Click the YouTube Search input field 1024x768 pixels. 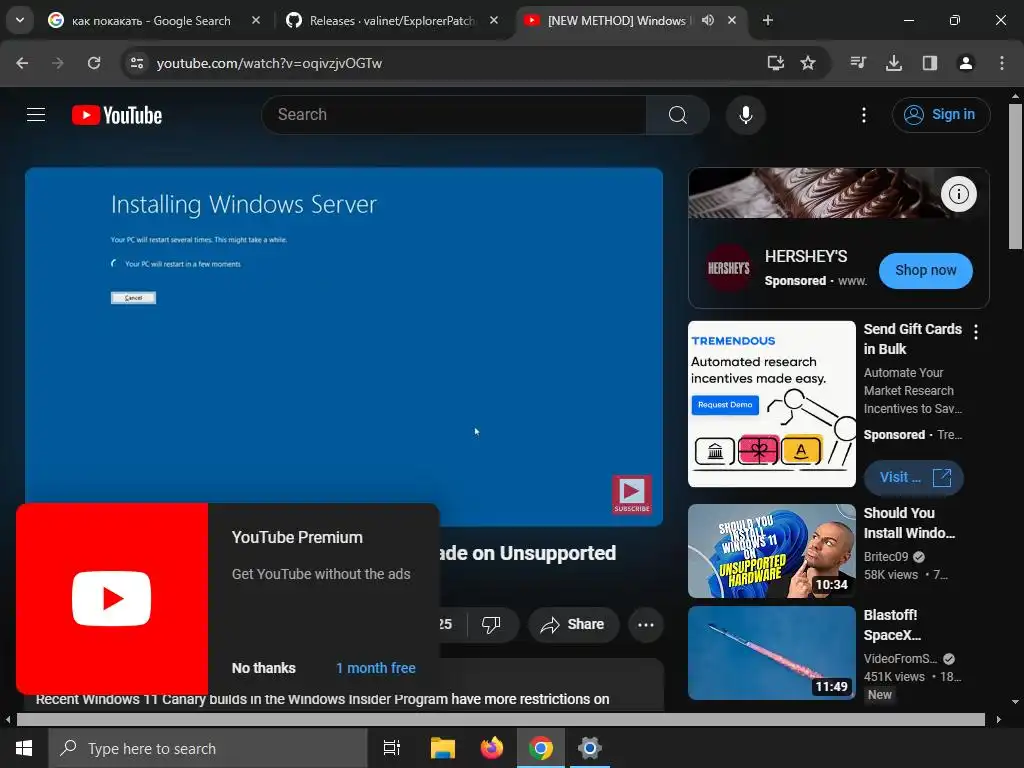click(x=455, y=115)
